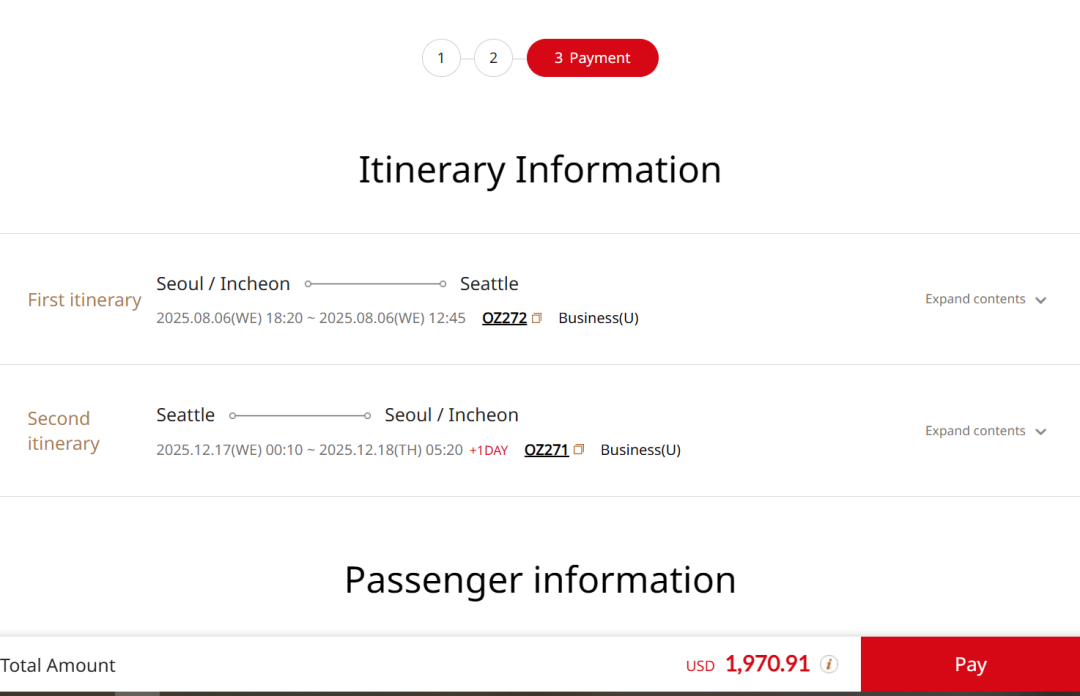Select the 3 Payment step
1080x696 pixels.
(x=592, y=58)
